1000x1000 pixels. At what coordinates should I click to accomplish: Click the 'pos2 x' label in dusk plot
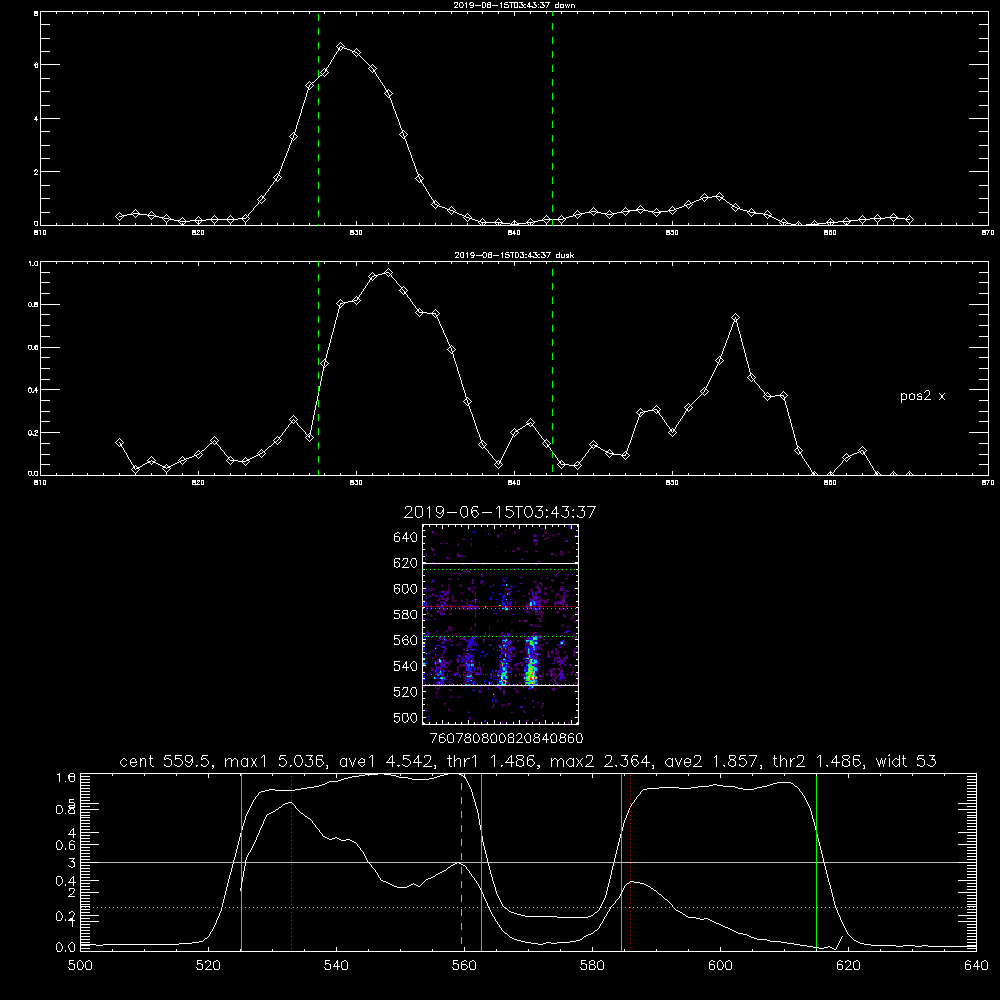click(922, 396)
